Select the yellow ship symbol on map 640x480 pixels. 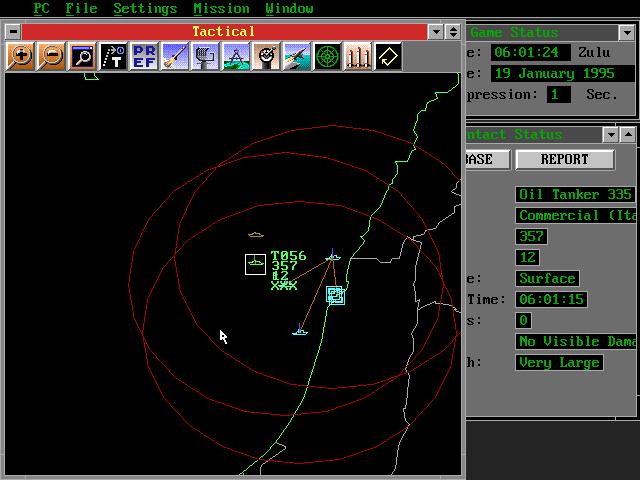coord(256,235)
